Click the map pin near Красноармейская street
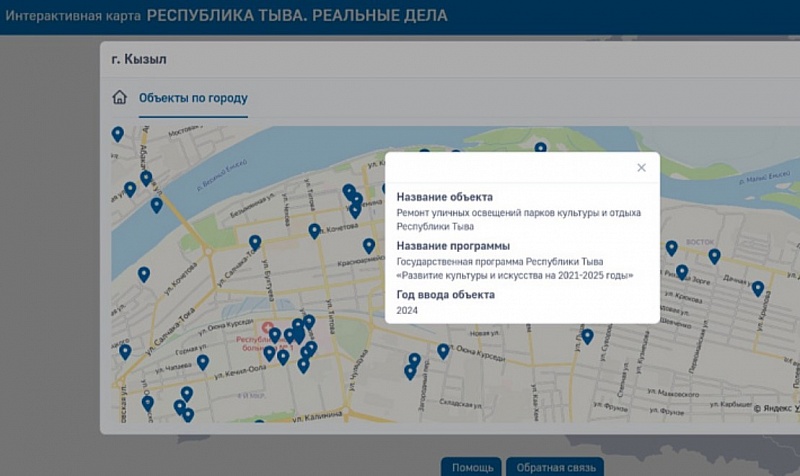Screen dimensions: 800x476 click(369, 246)
